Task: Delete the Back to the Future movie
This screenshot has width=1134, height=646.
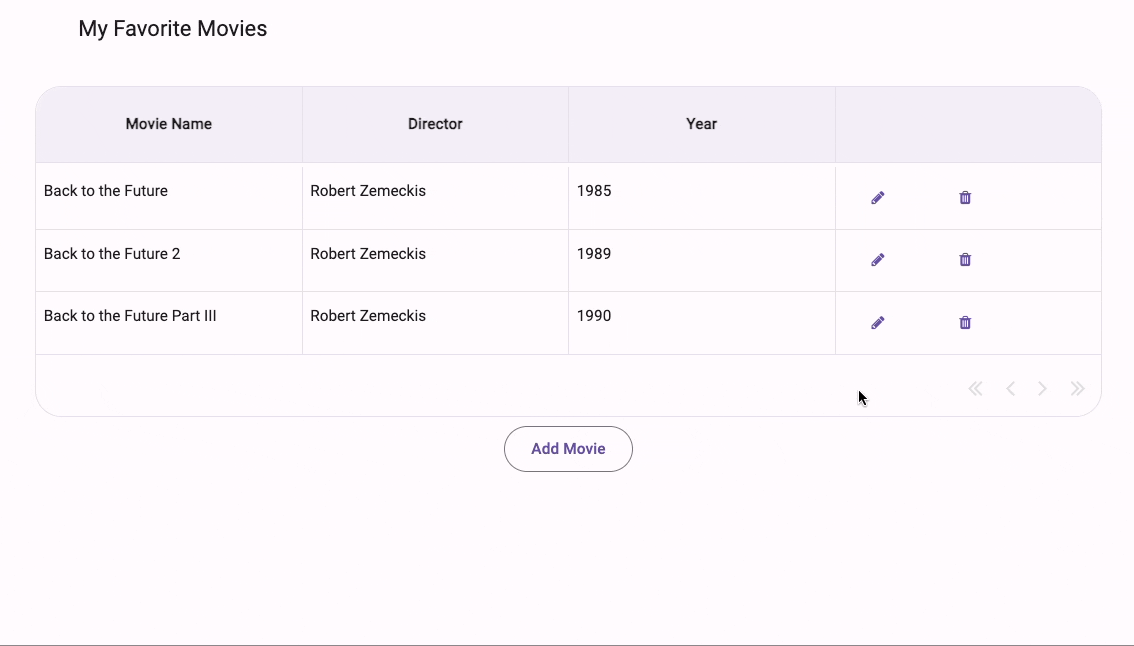Action: coord(964,197)
